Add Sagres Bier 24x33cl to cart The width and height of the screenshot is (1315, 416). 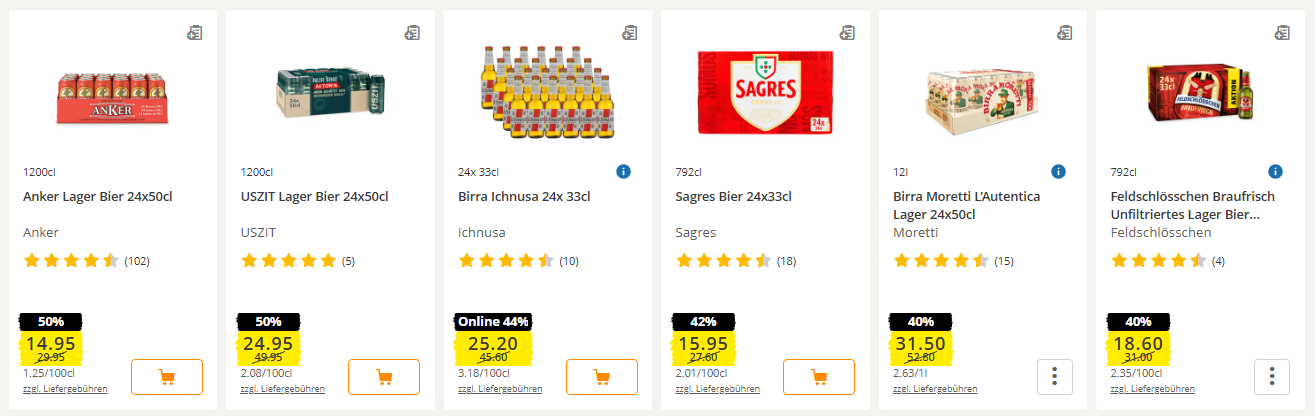[819, 377]
